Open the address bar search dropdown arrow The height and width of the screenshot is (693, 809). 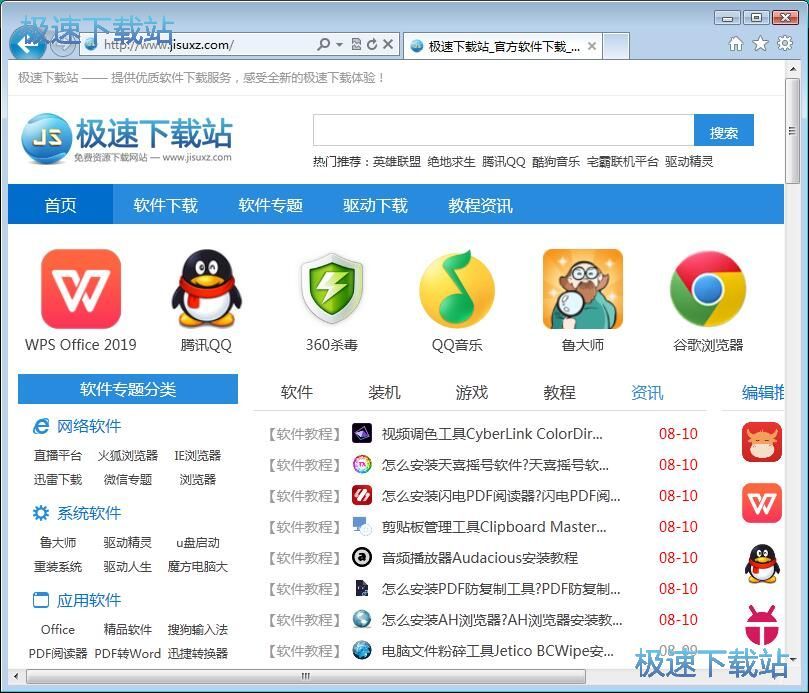339,45
